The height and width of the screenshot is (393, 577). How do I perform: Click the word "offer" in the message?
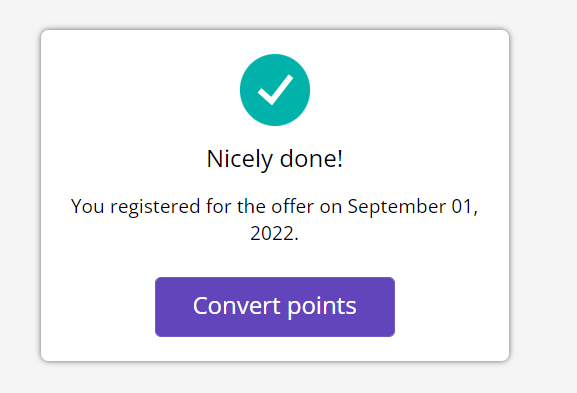point(293,206)
